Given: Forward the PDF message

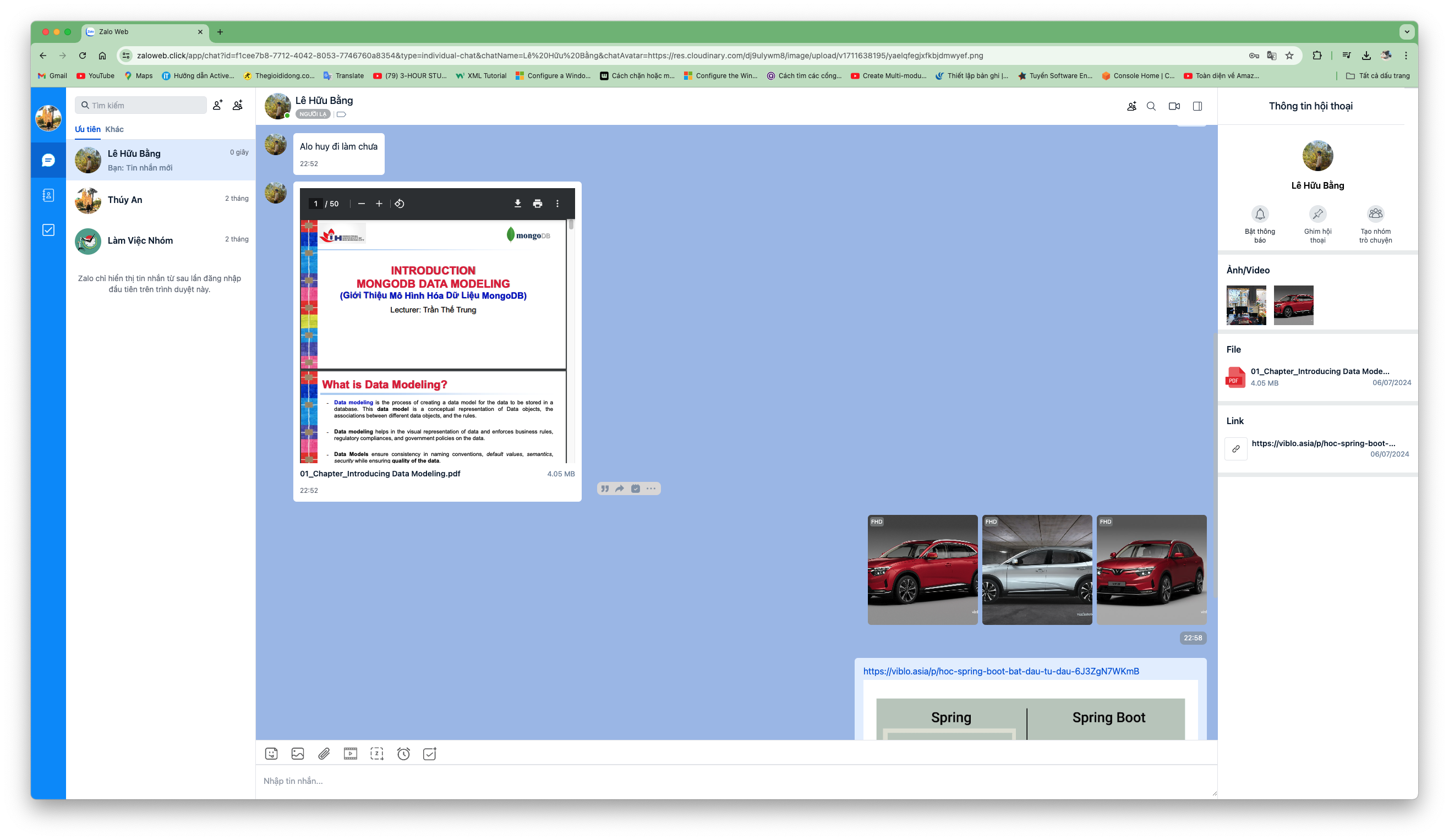Looking at the screenshot, I should [620, 488].
